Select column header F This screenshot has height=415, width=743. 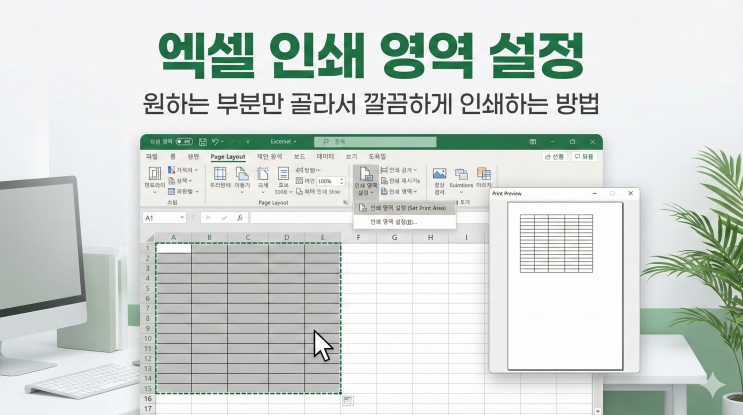[x=358, y=237]
